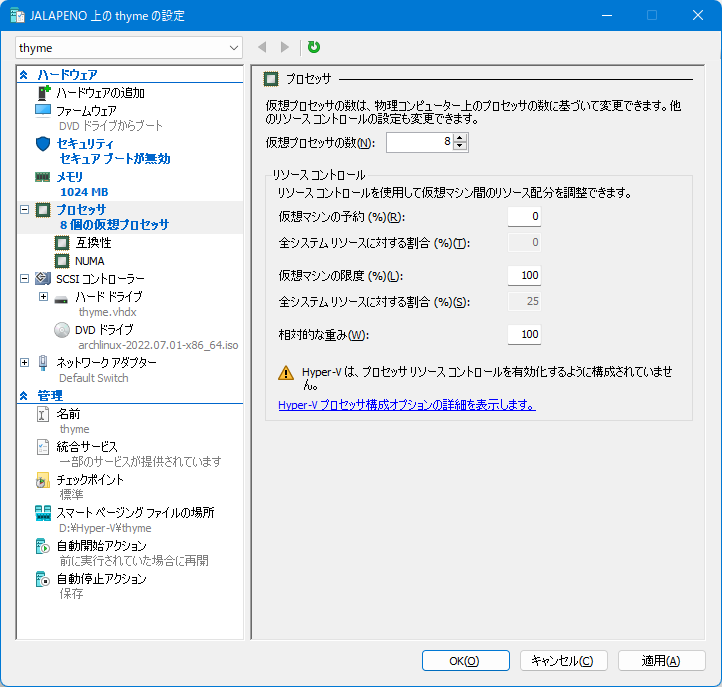
Task: Click the NUMA processor icon
Action: coord(62,261)
